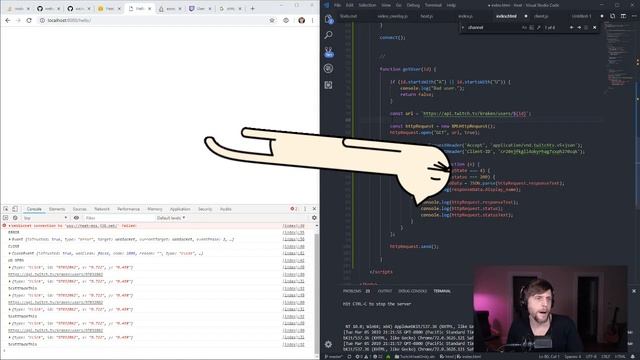640x360 pixels.
Task: Open the console context dropdown 'top'
Action: click(x=45, y=218)
